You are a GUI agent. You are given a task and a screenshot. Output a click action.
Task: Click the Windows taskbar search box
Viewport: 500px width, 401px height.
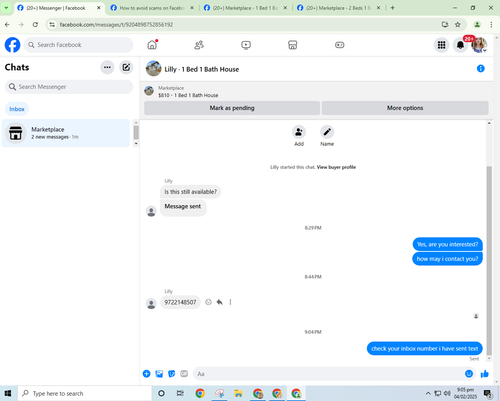coord(84,393)
